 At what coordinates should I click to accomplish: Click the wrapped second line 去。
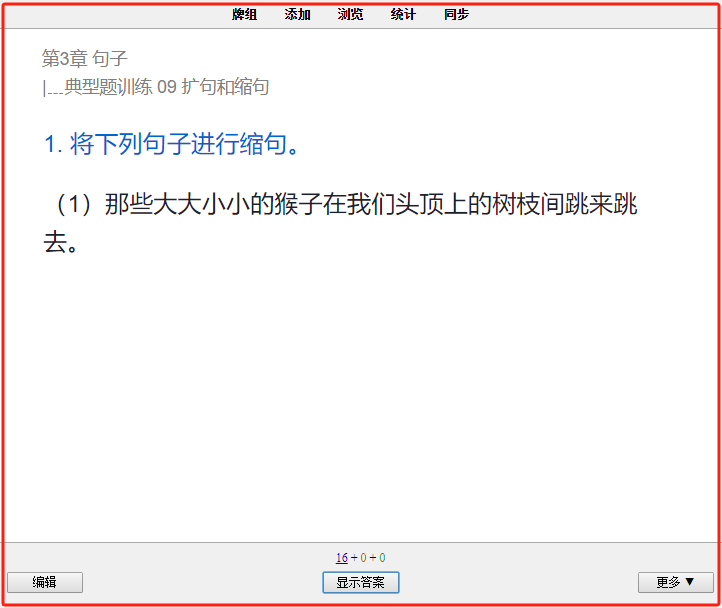[61, 242]
